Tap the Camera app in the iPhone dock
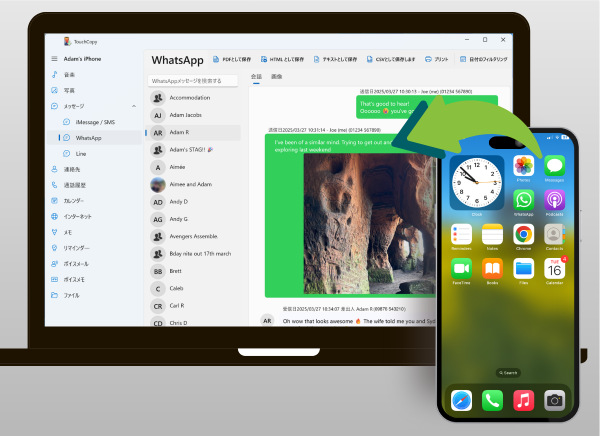The height and width of the screenshot is (436, 600). click(x=554, y=400)
